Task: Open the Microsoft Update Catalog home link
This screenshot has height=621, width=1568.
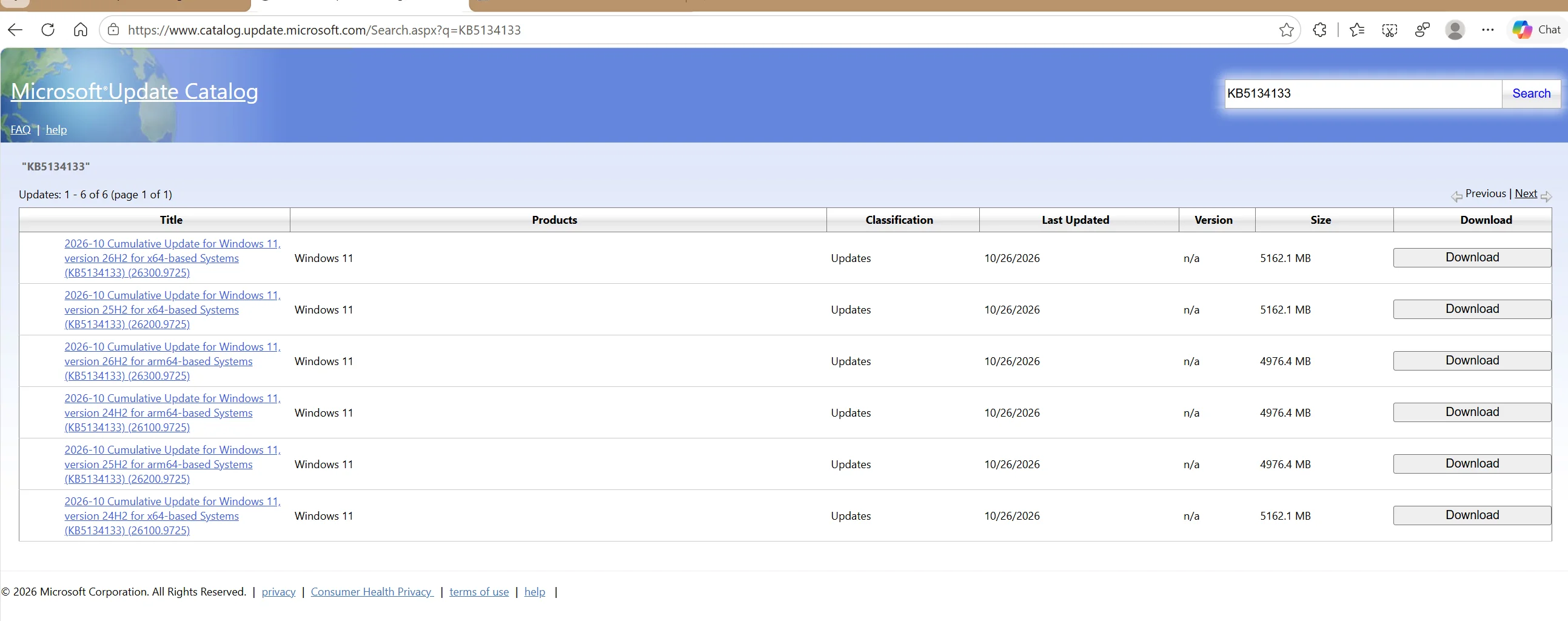Action: (135, 92)
